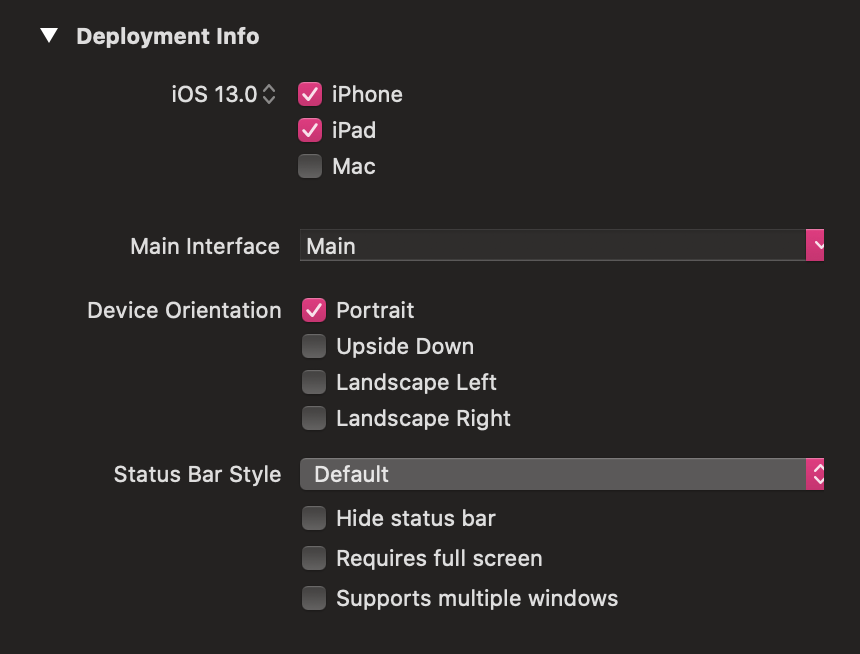Open the iOS 13.0 version stepper

(269, 94)
